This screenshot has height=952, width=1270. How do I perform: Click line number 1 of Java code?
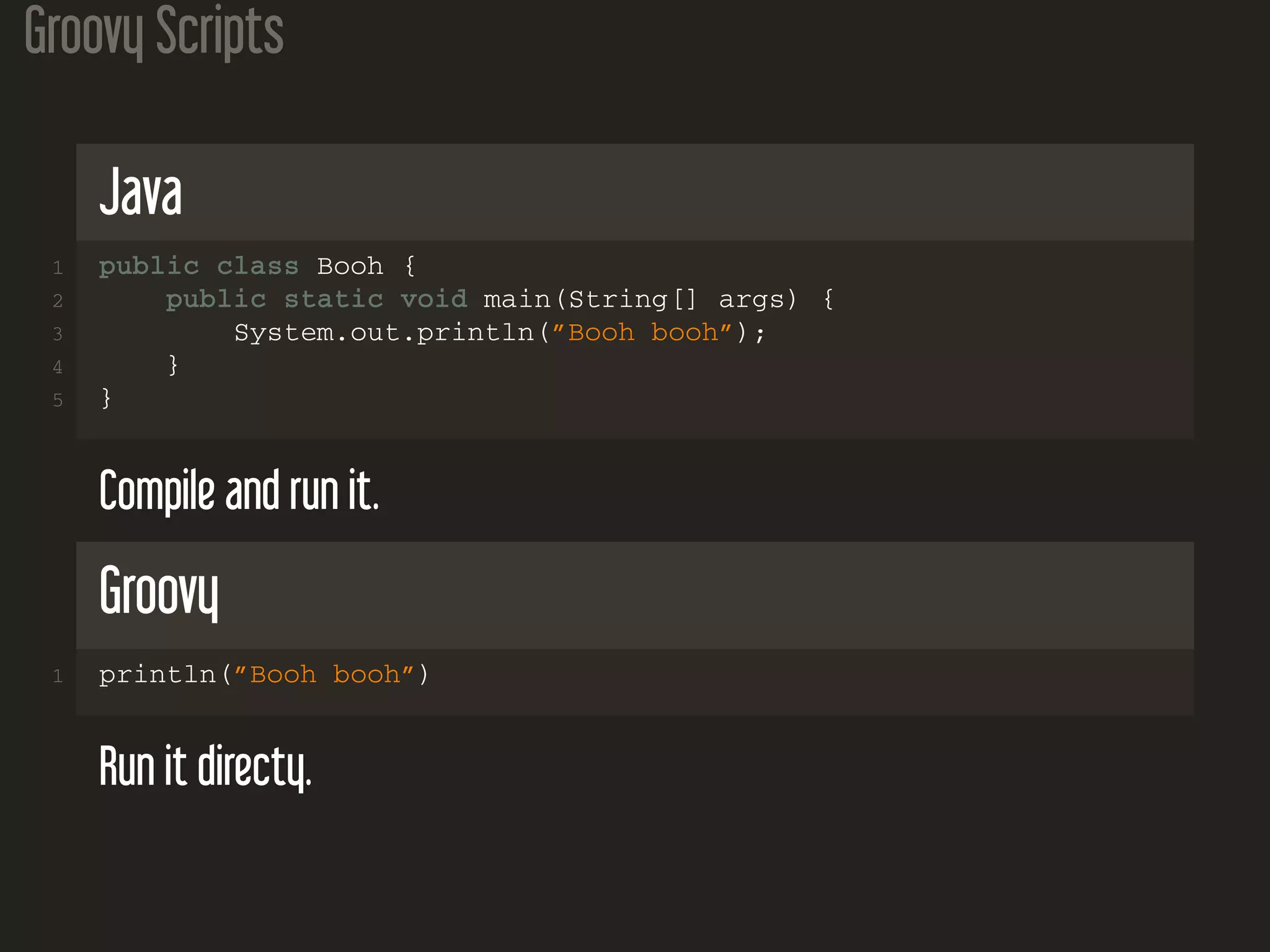point(58,268)
